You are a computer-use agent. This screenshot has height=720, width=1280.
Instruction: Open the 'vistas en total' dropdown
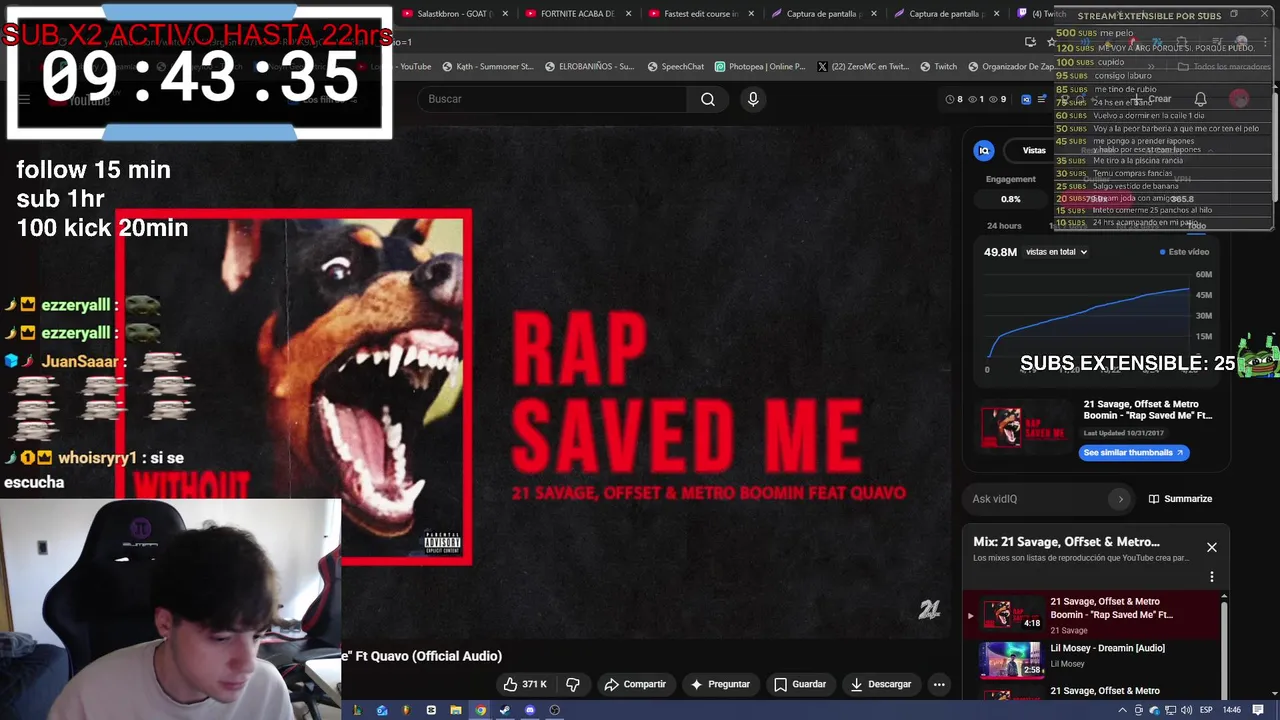pyautogui.click(x=1056, y=252)
